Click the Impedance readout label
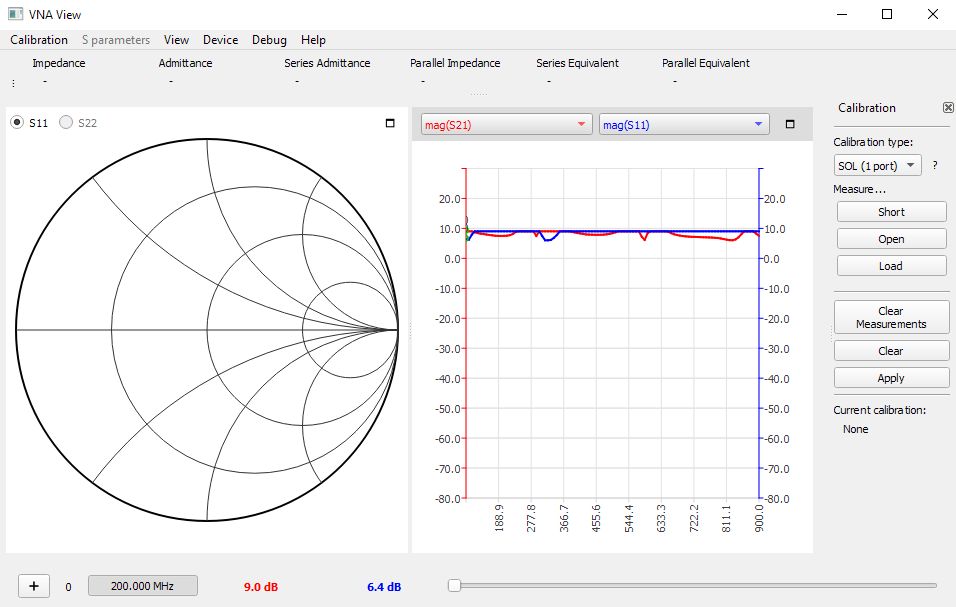956x607 pixels. pos(59,63)
